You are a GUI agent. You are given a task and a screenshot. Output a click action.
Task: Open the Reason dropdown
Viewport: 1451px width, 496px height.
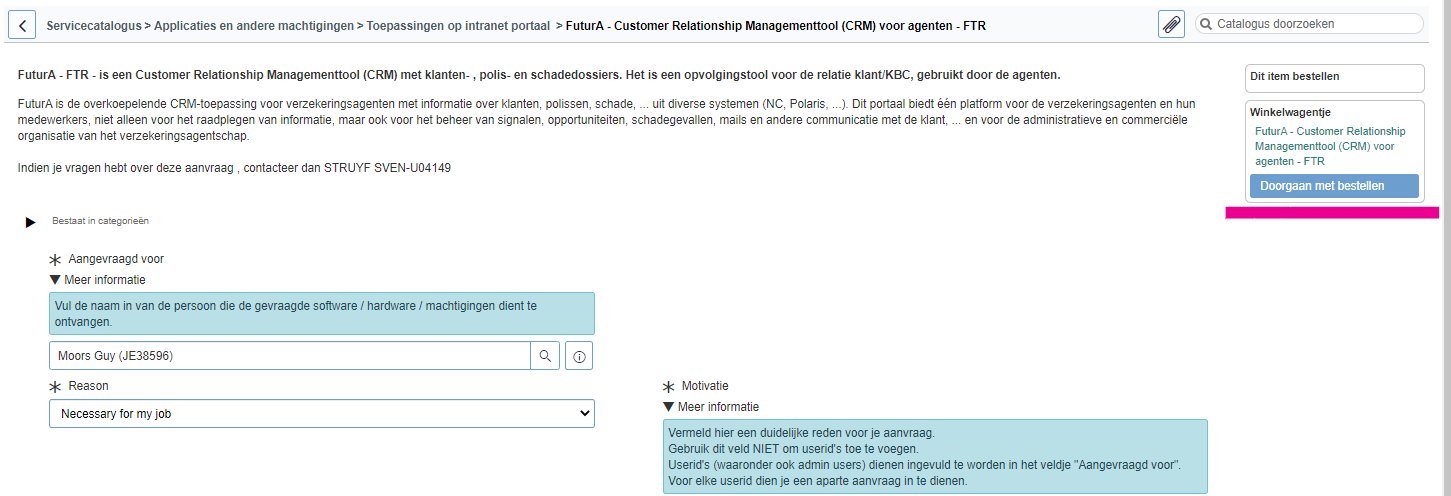321,413
